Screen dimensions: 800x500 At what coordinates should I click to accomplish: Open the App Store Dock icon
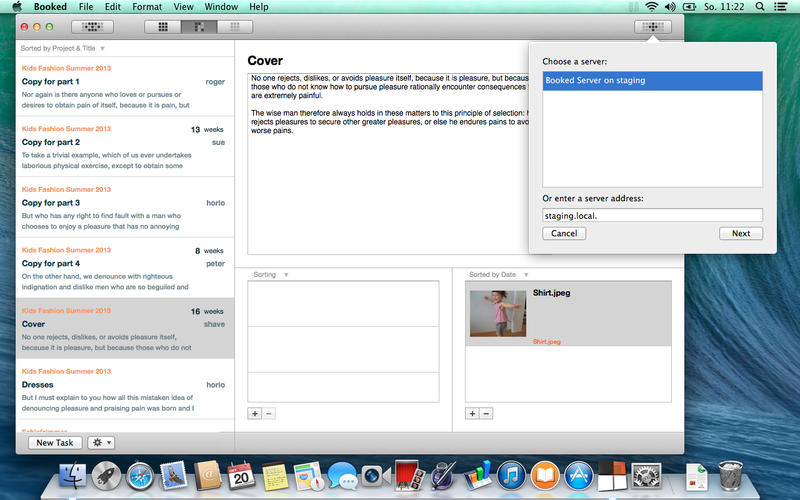(579, 477)
